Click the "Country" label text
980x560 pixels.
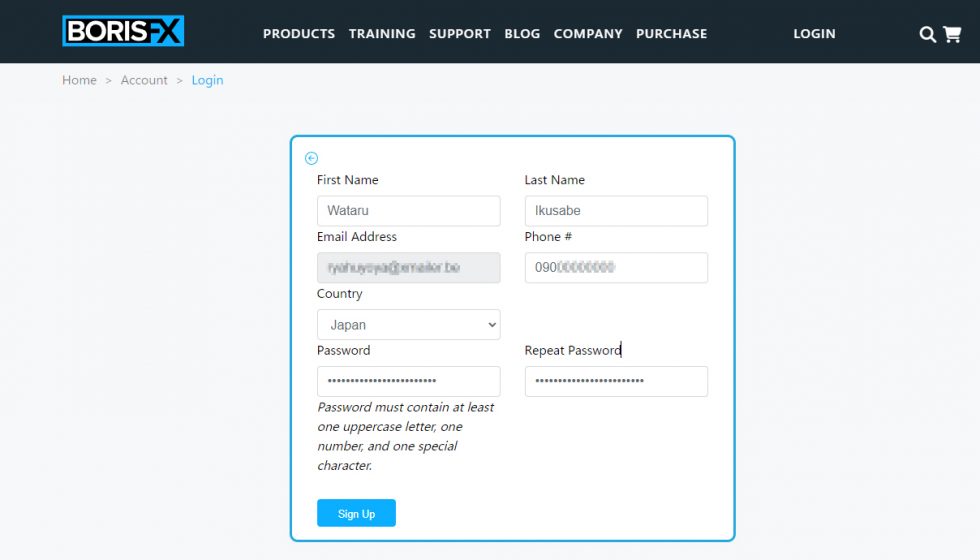pyautogui.click(x=339, y=294)
